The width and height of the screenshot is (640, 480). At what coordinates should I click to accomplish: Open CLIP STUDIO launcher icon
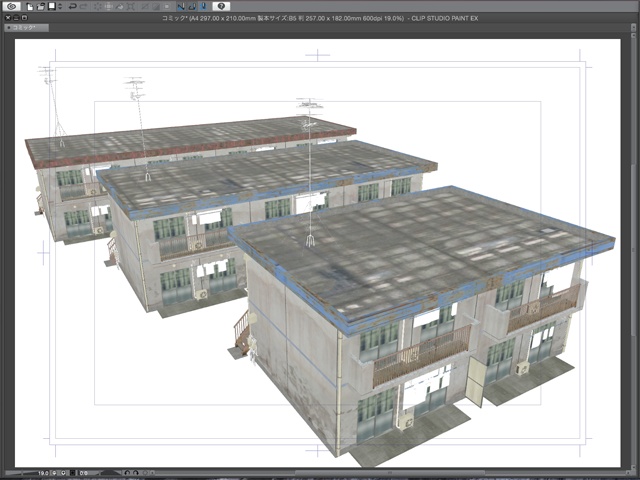pos(11,6)
